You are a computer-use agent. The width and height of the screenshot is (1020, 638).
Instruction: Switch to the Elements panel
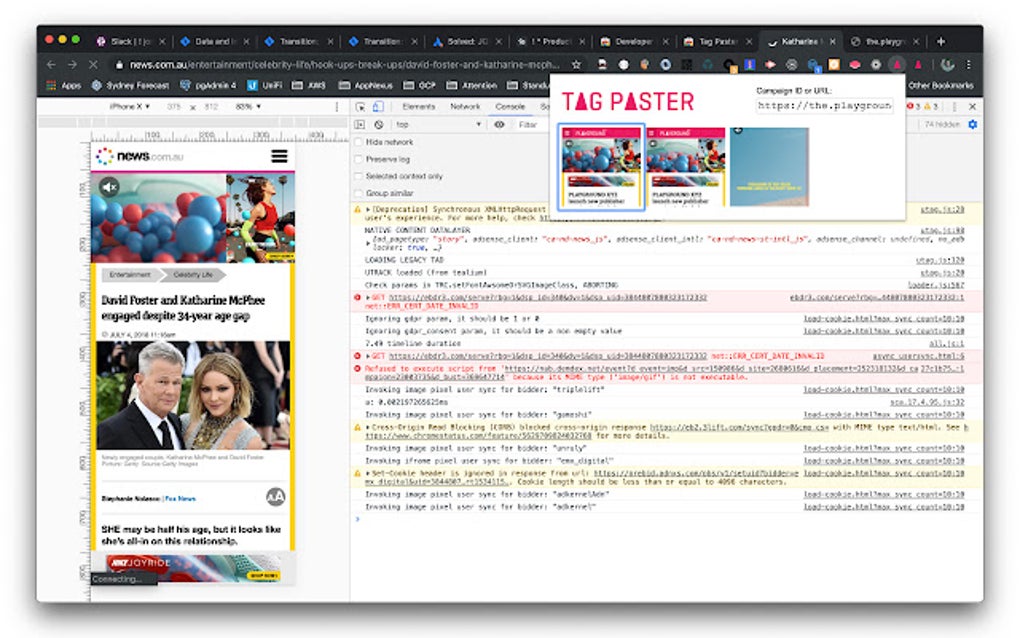(x=419, y=106)
